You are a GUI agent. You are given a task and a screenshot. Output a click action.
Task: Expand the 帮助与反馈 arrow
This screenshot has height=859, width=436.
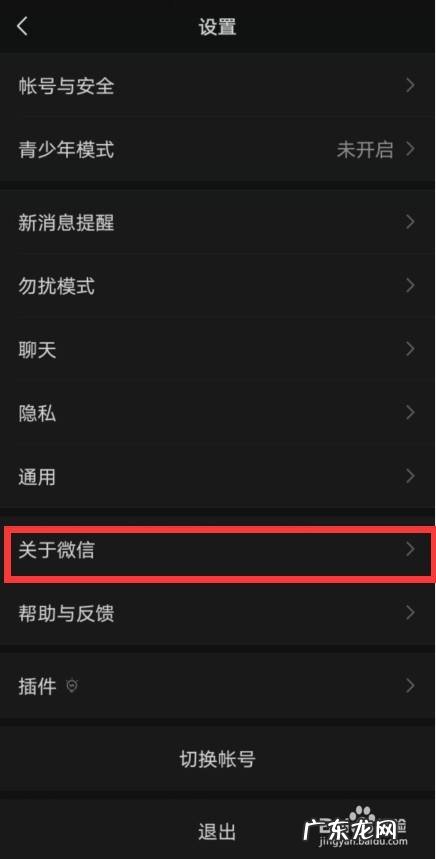click(410, 613)
